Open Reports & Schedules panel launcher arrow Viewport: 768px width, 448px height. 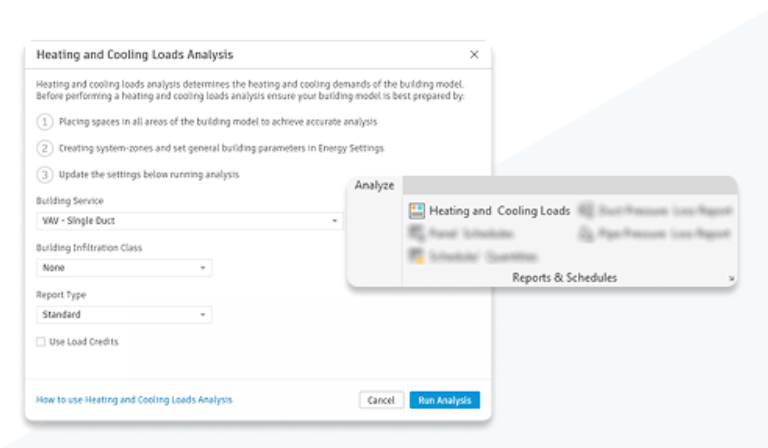tap(731, 278)
